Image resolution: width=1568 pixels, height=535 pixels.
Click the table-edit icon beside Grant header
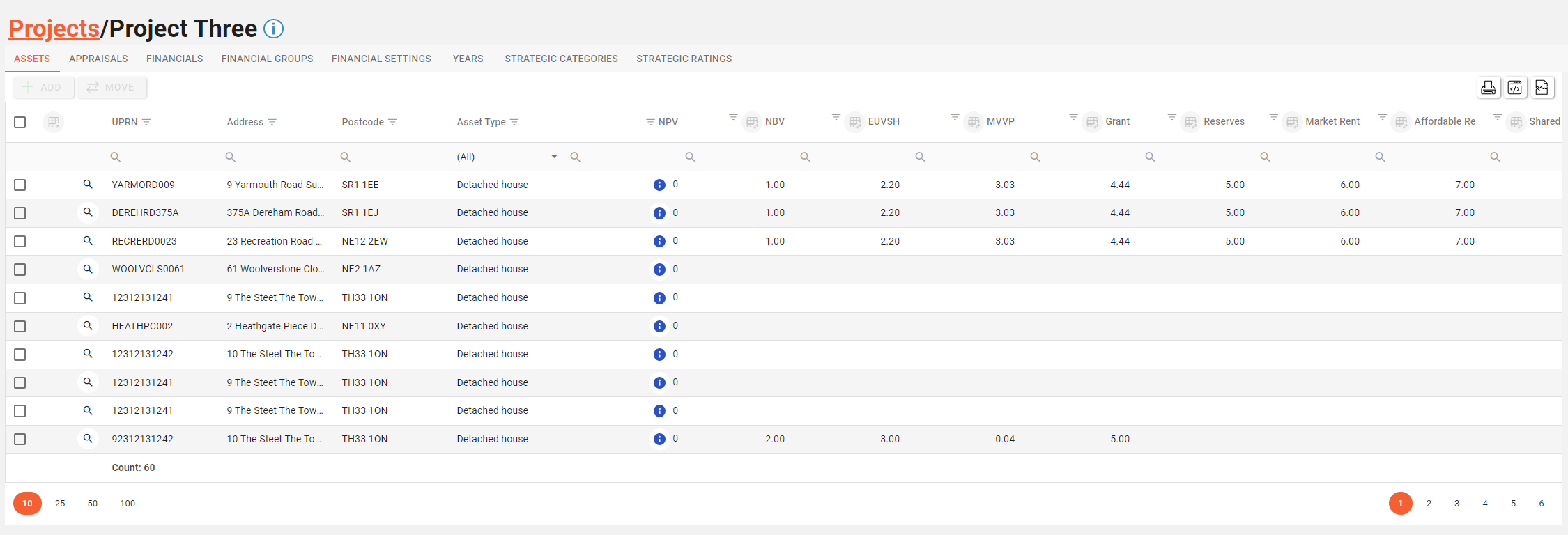[1092, 122]
